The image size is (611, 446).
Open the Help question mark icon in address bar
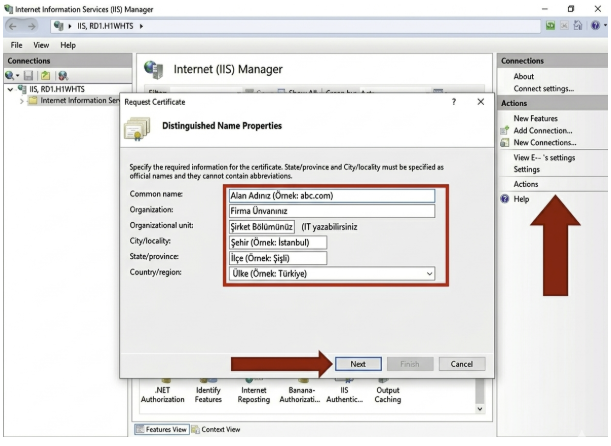tap(595, 26)
